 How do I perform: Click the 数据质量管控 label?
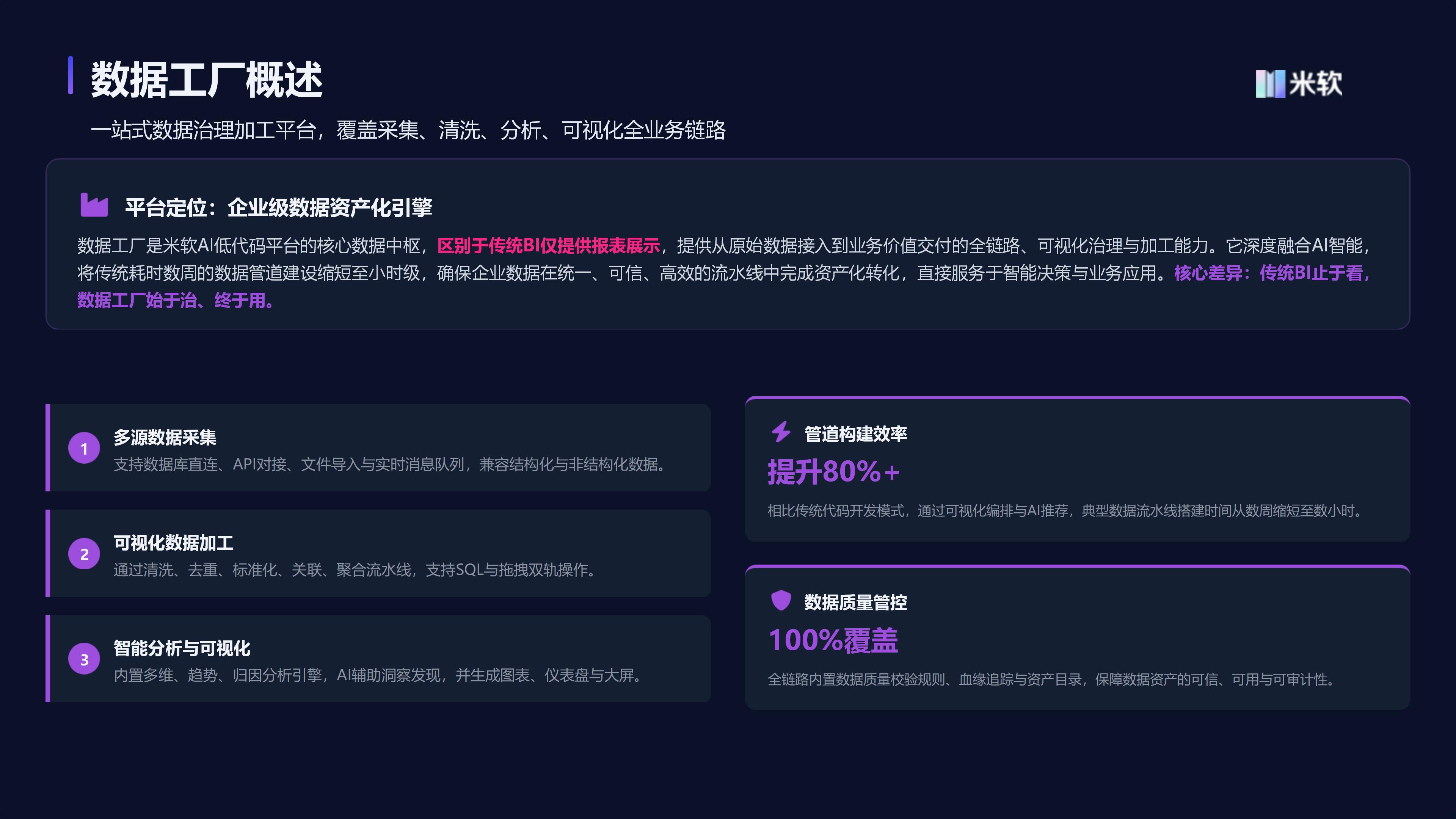856,602
